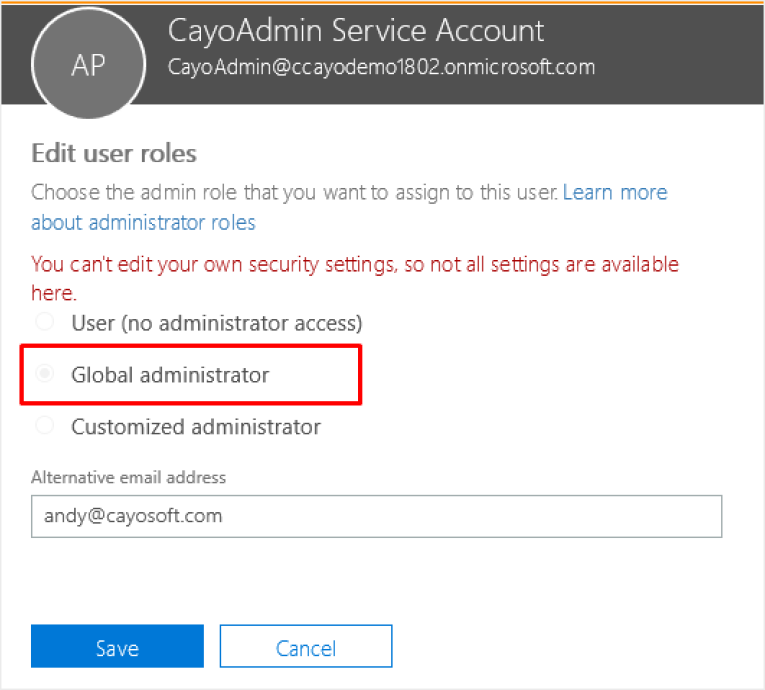Viewport: 765px width, 690px height.
Task: Click the 'Edit user roles' heading
Action: coord(114,153)
